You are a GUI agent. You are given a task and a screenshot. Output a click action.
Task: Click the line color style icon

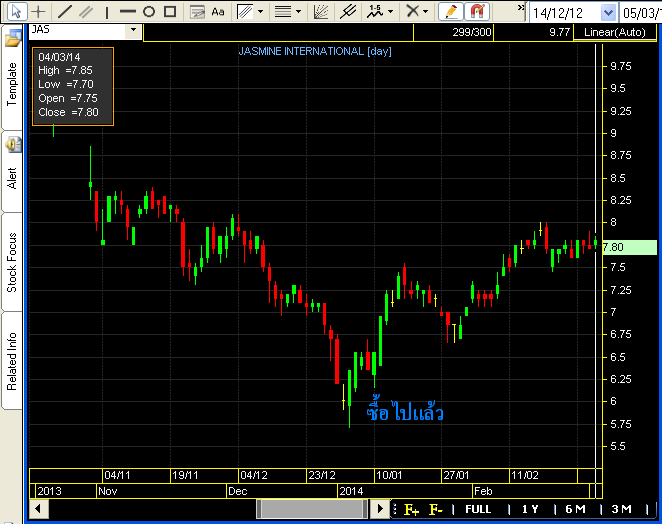click(x=245, y=12)
